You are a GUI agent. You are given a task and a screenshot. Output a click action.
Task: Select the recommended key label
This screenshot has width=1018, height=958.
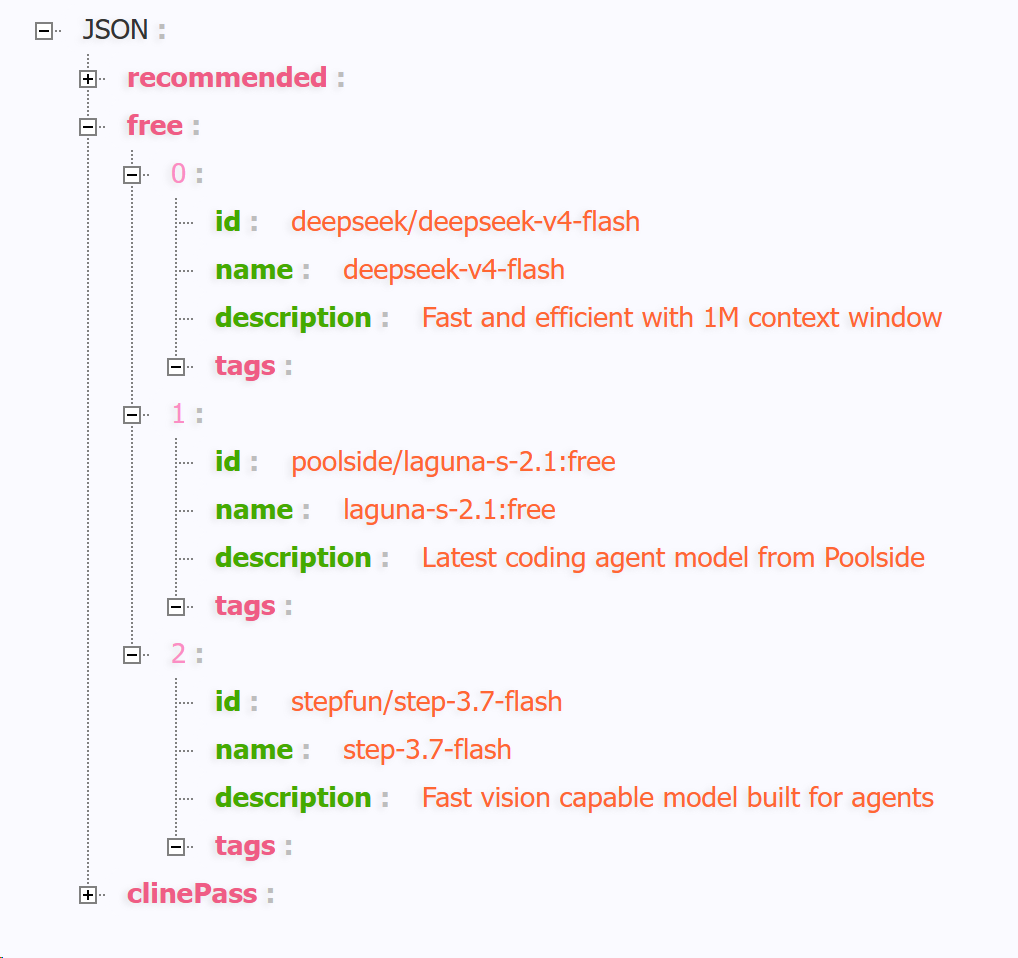(x=227, y=78)
